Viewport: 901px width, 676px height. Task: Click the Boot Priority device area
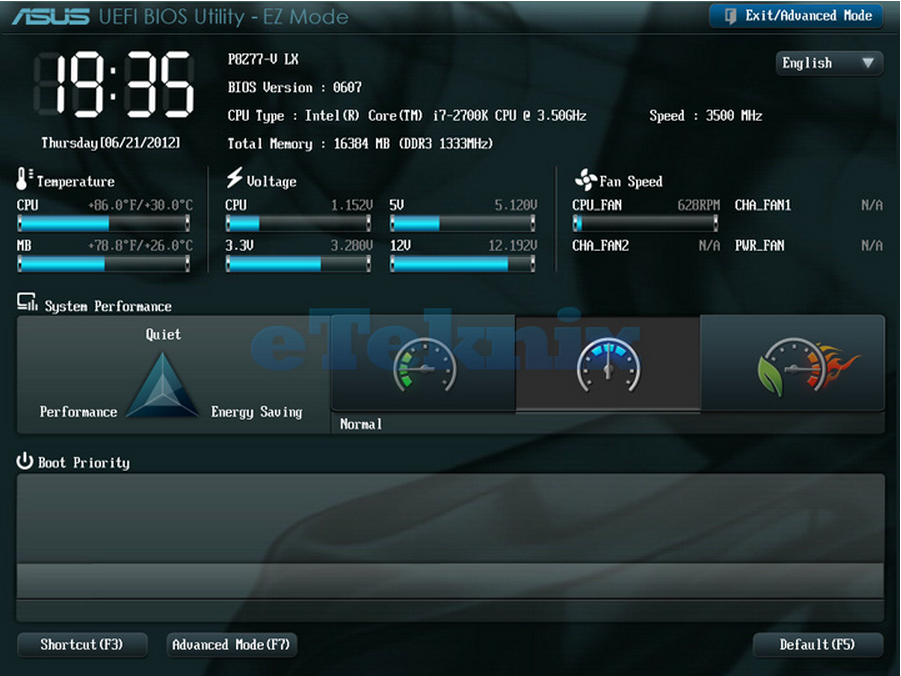[450, 547]
